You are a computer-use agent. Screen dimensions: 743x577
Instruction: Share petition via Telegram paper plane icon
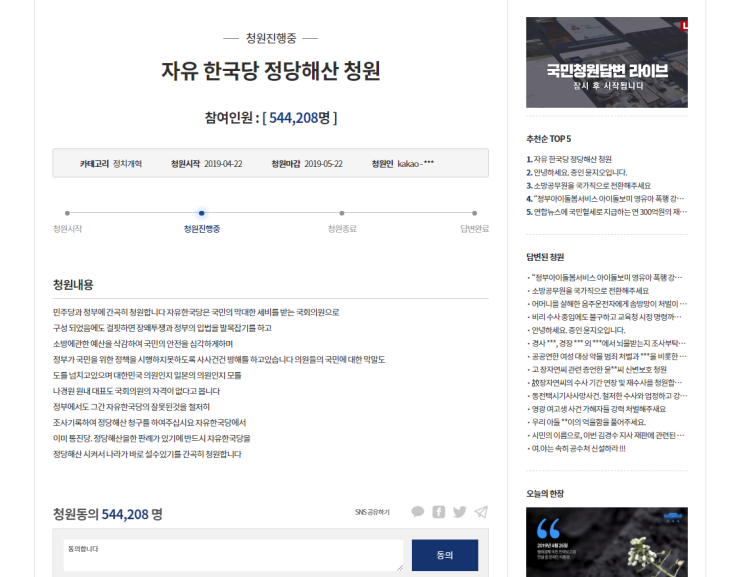tap(481, 512)
